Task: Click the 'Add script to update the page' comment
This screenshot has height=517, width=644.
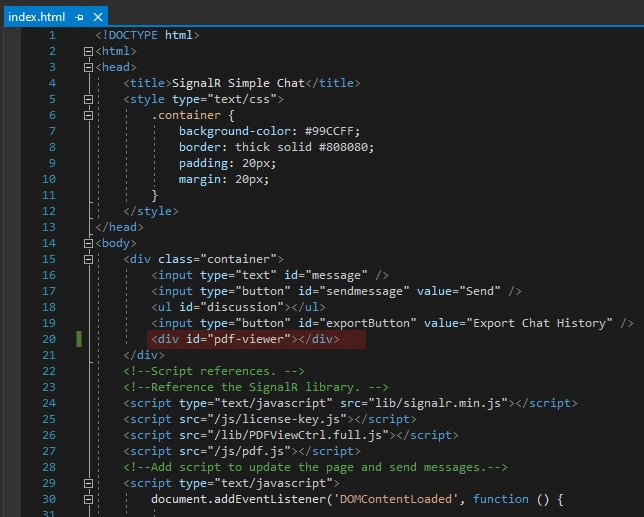Action: click(315, 467)
